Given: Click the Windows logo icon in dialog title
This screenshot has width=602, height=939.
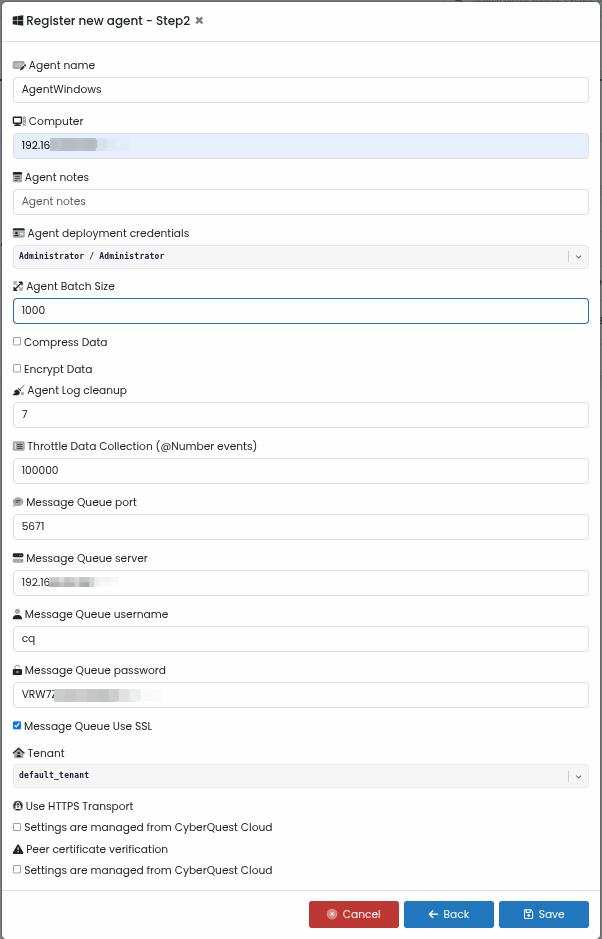Looking at the screenshot, I should click(x=18, y=21).
